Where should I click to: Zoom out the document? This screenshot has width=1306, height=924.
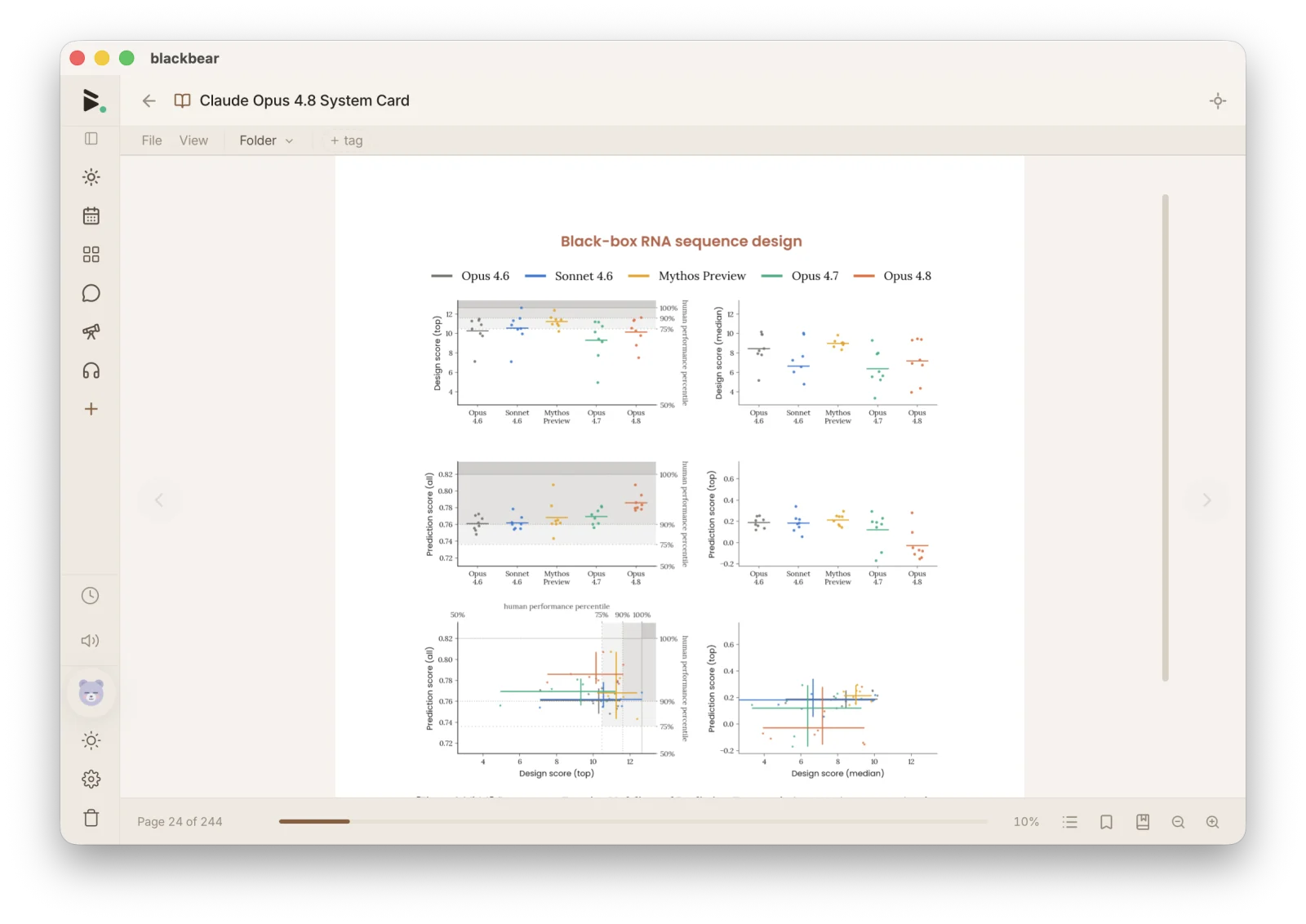(1178, 822)
